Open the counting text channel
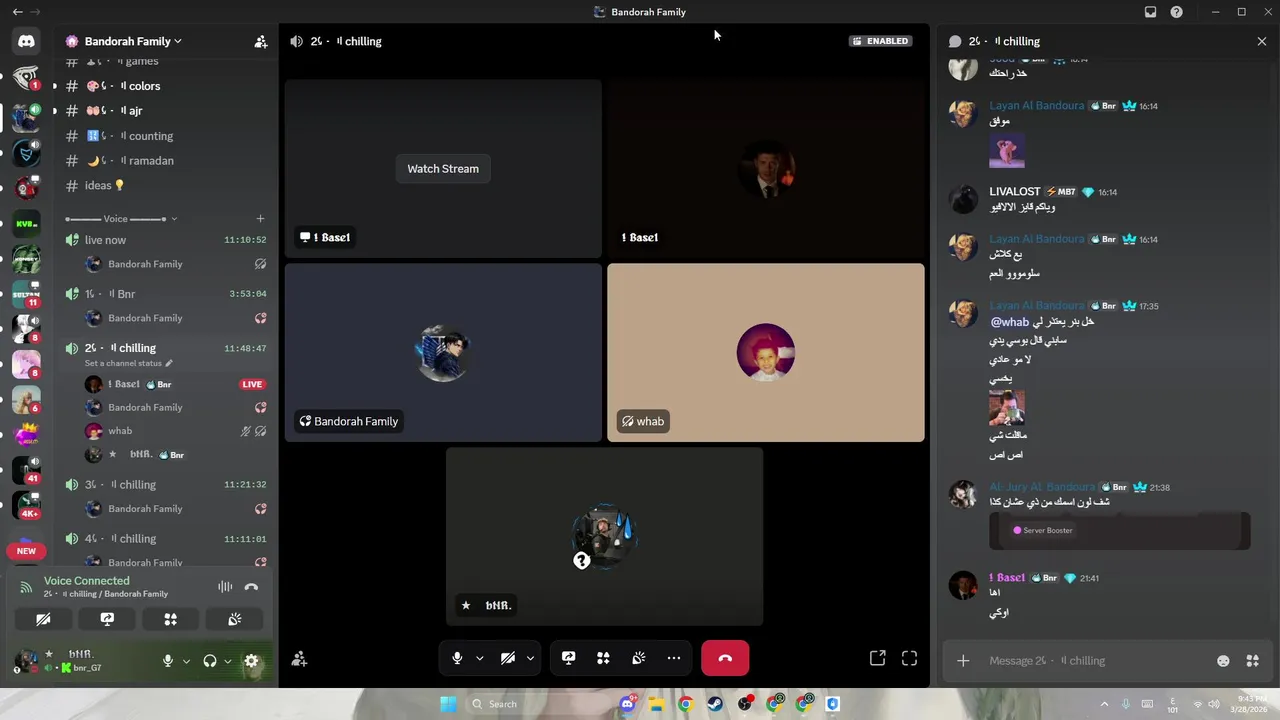 (x=166, y=136)
